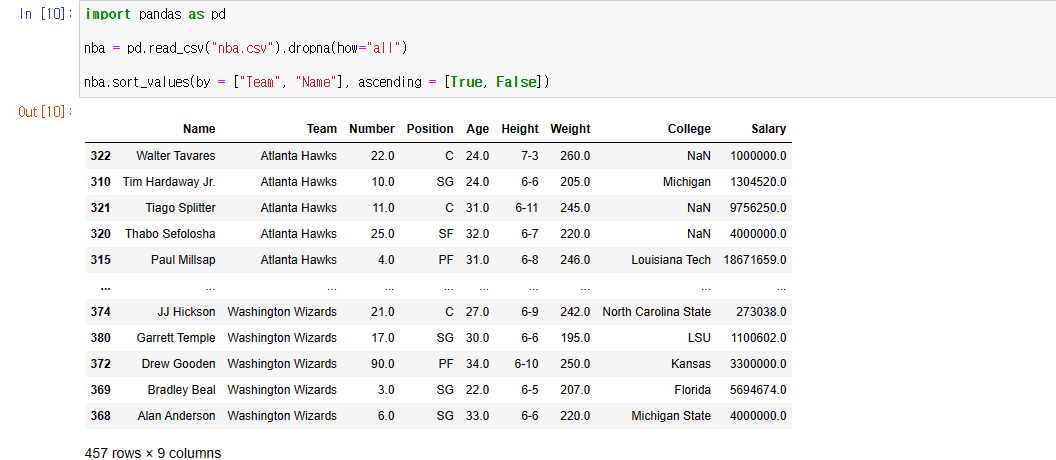Click row index 322
Image resolution: width=1056 pixels, height=460 pixels.
click(100, 156)
